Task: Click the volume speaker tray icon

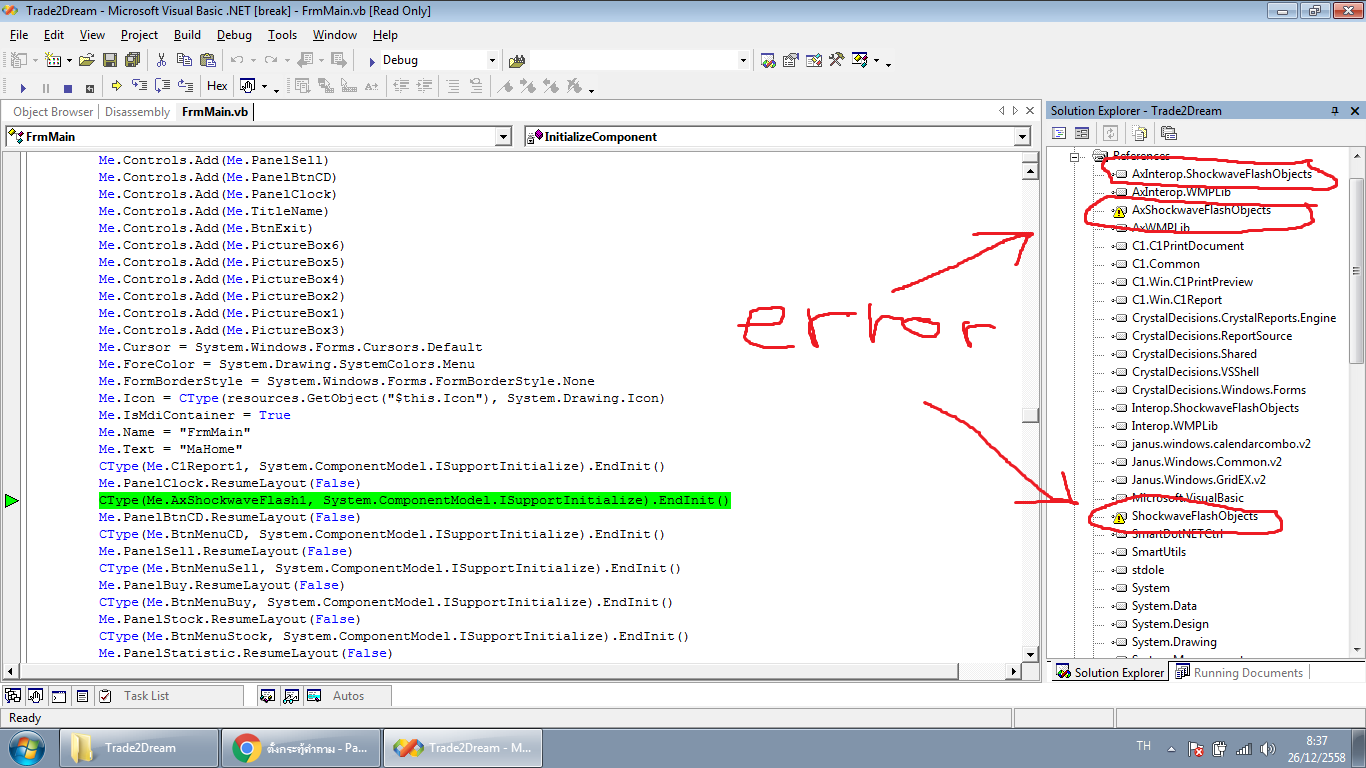Action: [1268, 748]
